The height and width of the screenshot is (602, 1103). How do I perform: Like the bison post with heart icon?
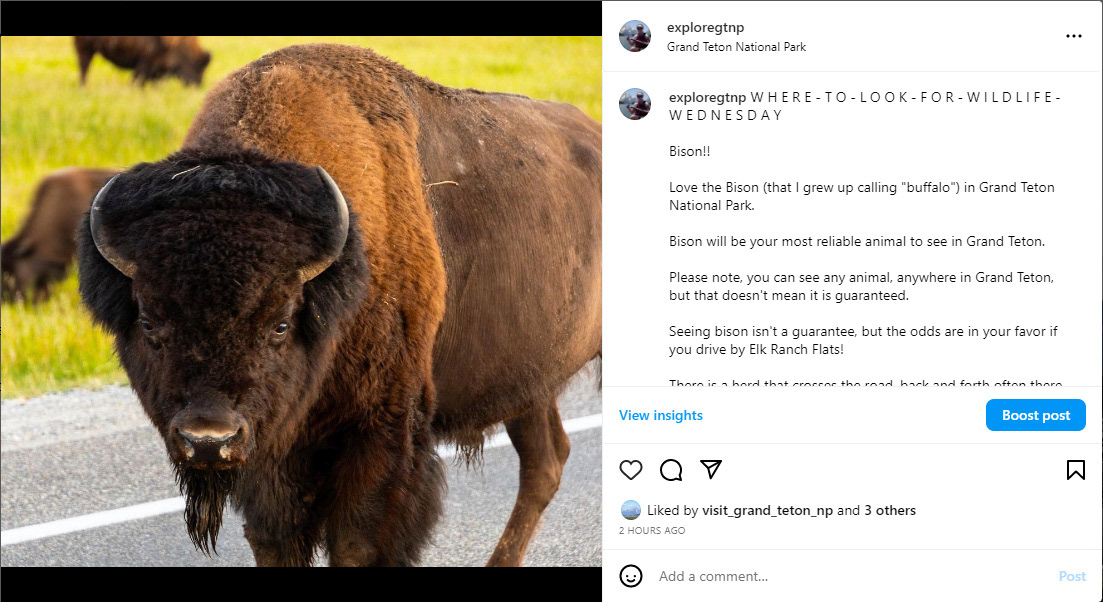tap(631, 470)
